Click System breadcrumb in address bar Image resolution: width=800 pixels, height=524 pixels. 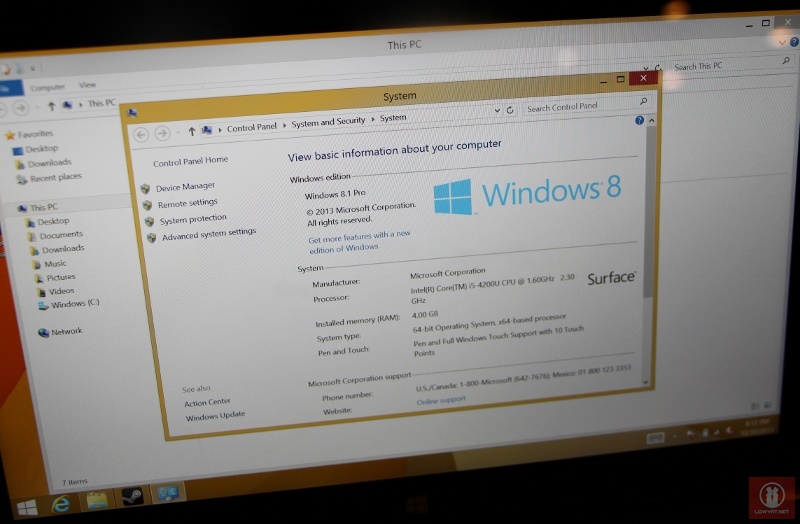tap(393, 118)
